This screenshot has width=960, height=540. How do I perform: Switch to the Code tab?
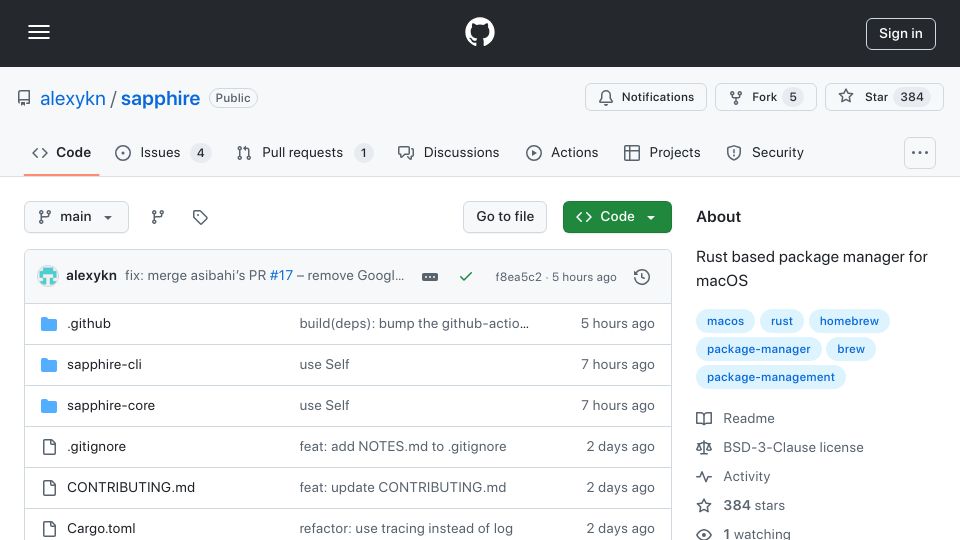pos(61,152)
